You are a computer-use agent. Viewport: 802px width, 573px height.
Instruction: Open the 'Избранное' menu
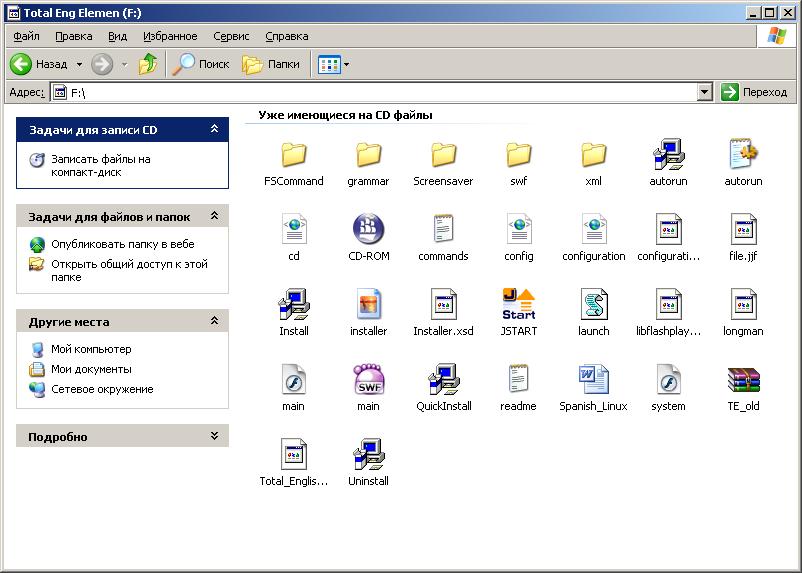(170, 36)
